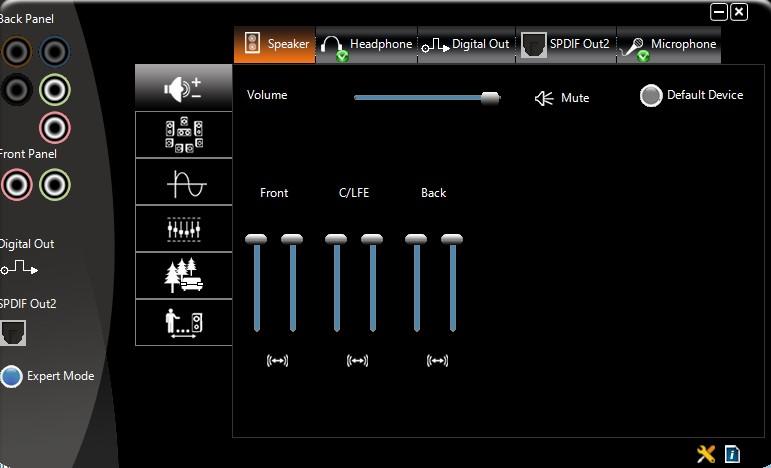771x468 pixels.
Task: Click the Back Panel heading text
Action: pos(26,19)
